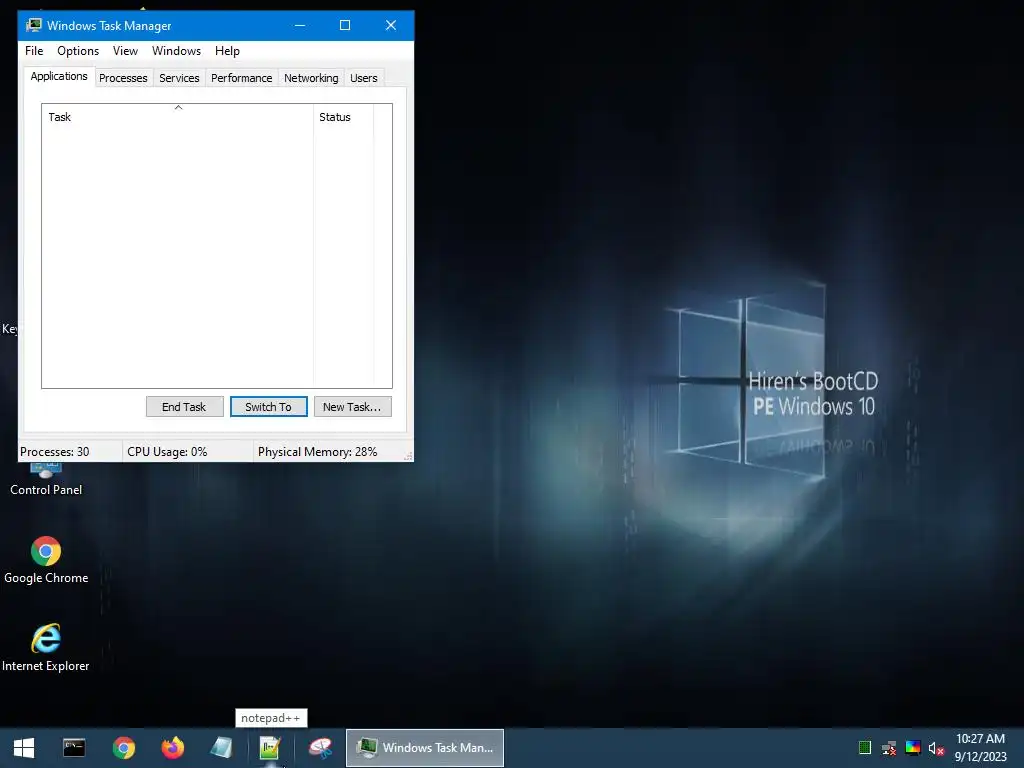Sort by the Task column header

pos(178,117)
